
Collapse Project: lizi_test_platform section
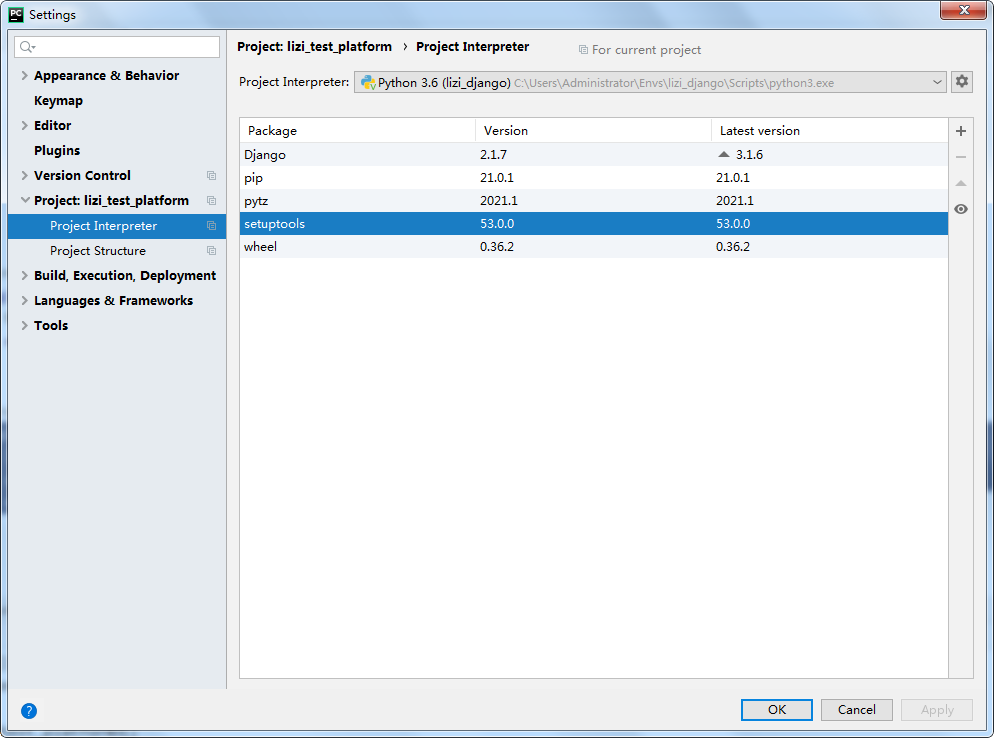tap(25, 200)
